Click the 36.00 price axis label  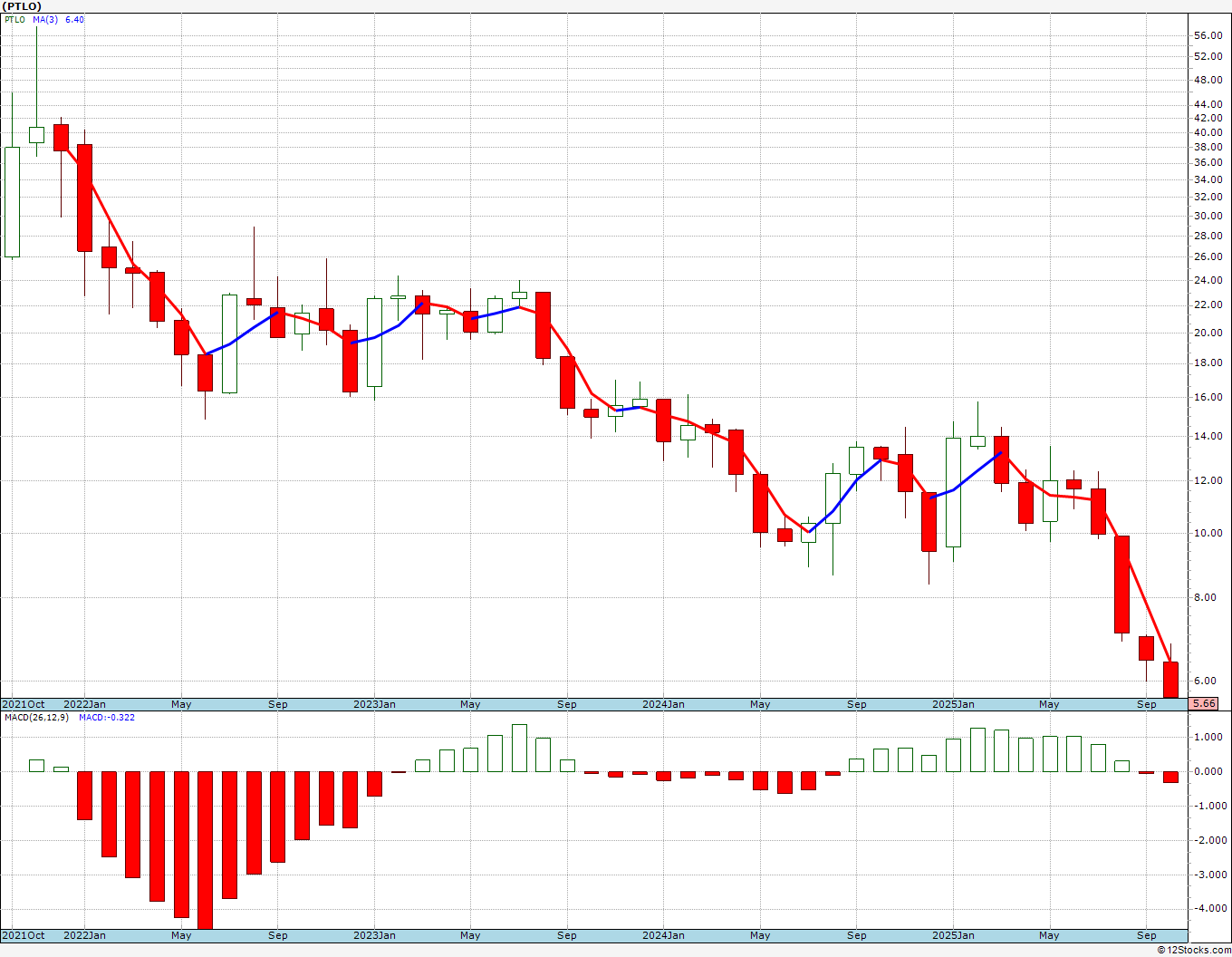point(1208,162)
